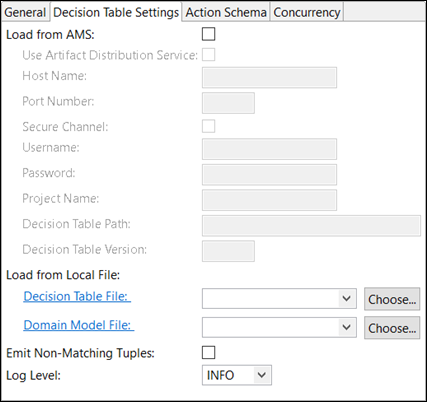Follow the Decision Table File link

(77, 296)
